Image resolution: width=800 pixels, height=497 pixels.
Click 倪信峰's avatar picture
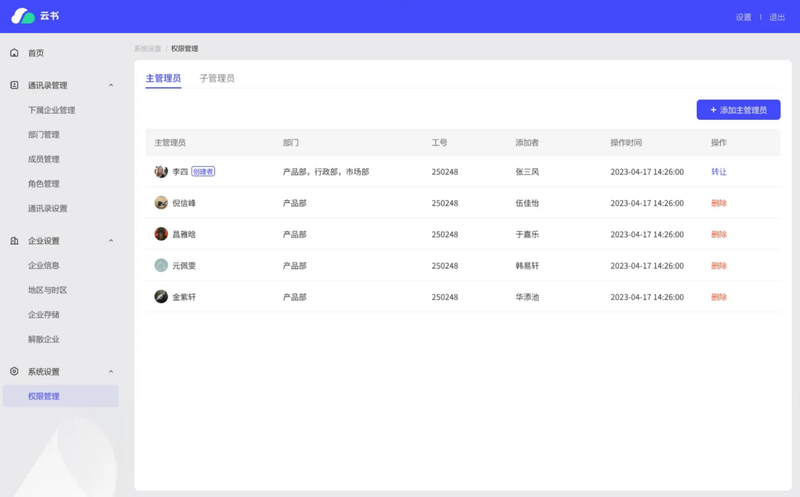(x=161, y=203)
